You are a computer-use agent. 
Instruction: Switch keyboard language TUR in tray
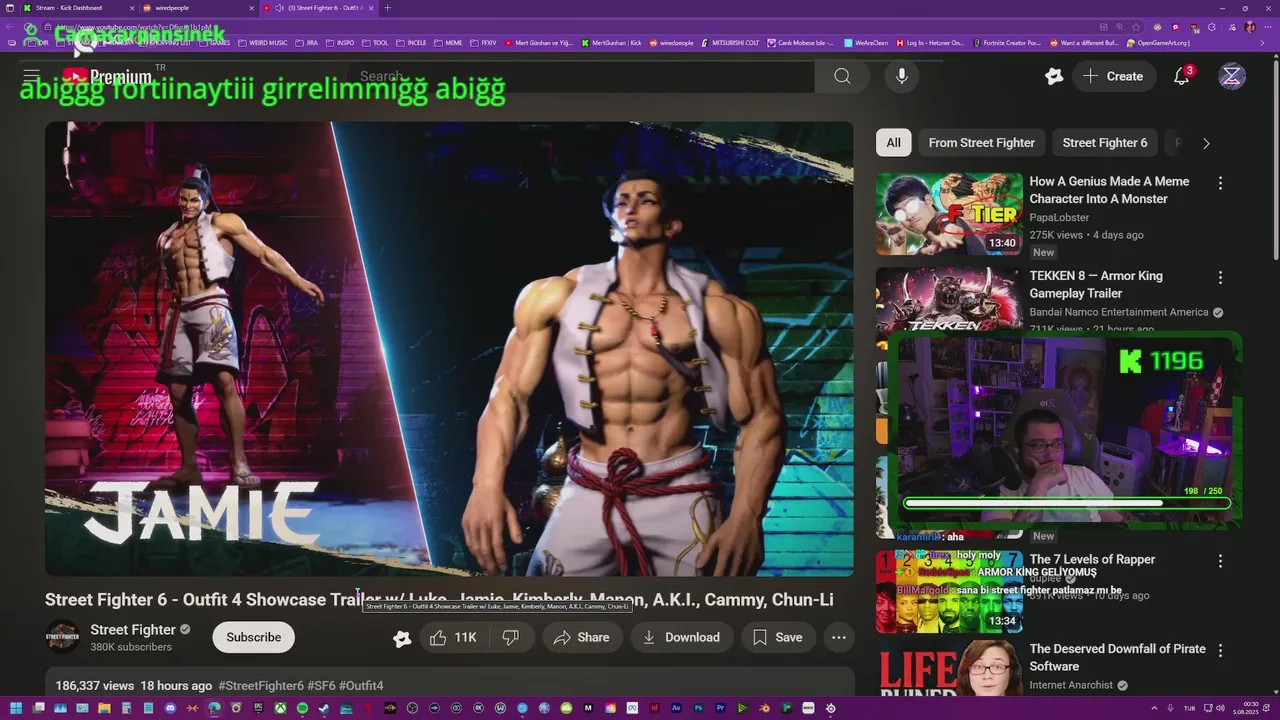click(1189, 708)
